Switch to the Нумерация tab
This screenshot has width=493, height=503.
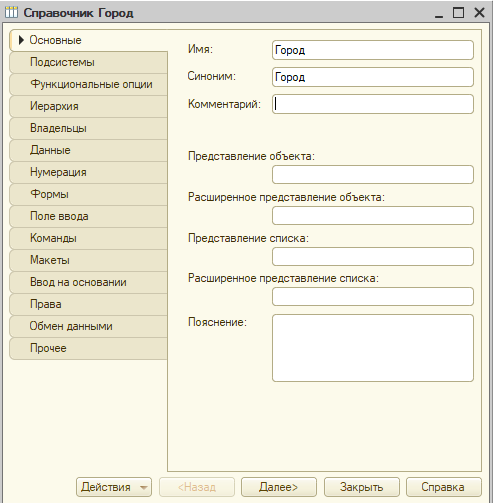pos(88,172)
